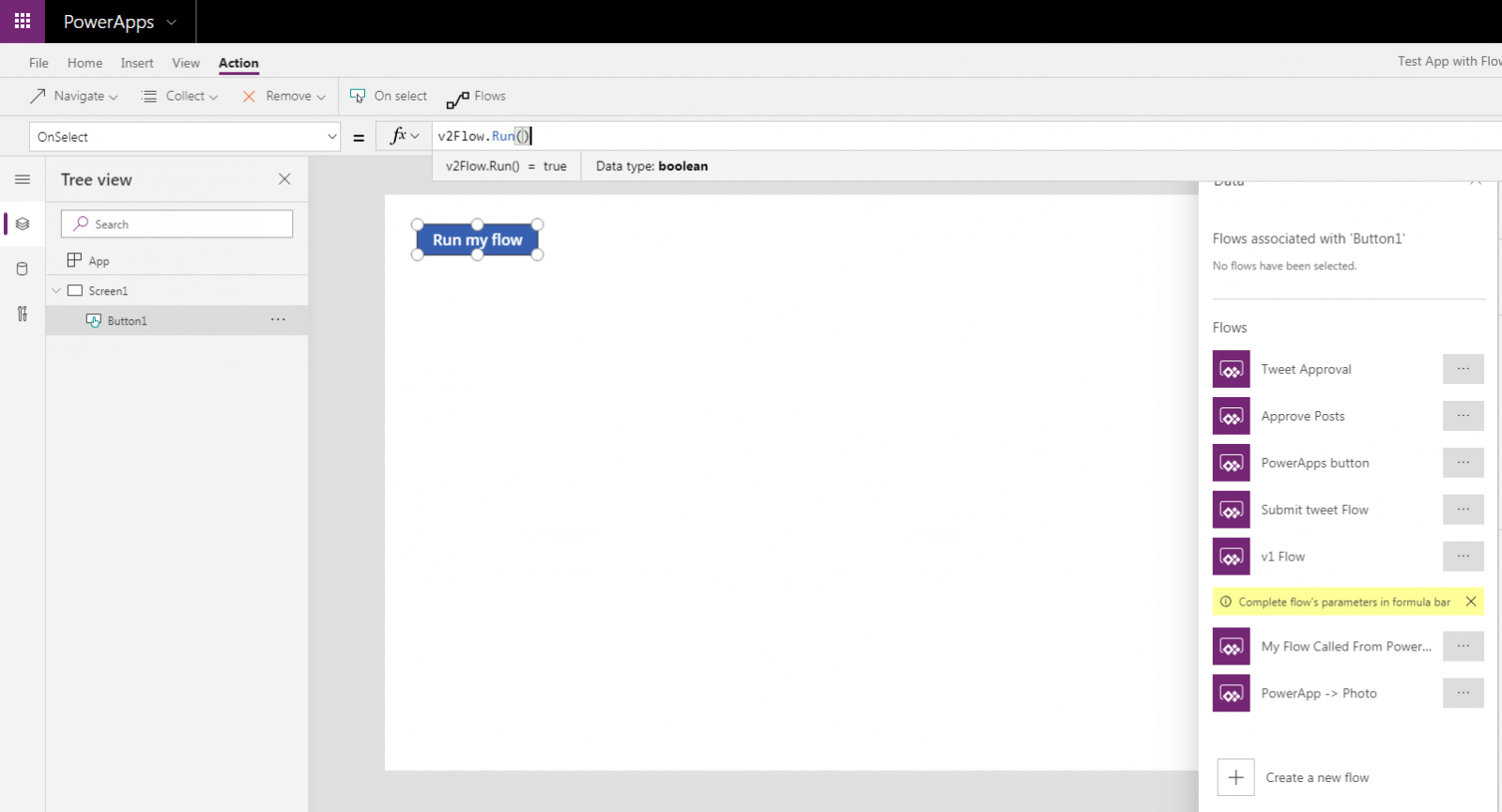
Task: Open the Navigate dropdown in the ribbon
Action: click(x=74, y=96)
